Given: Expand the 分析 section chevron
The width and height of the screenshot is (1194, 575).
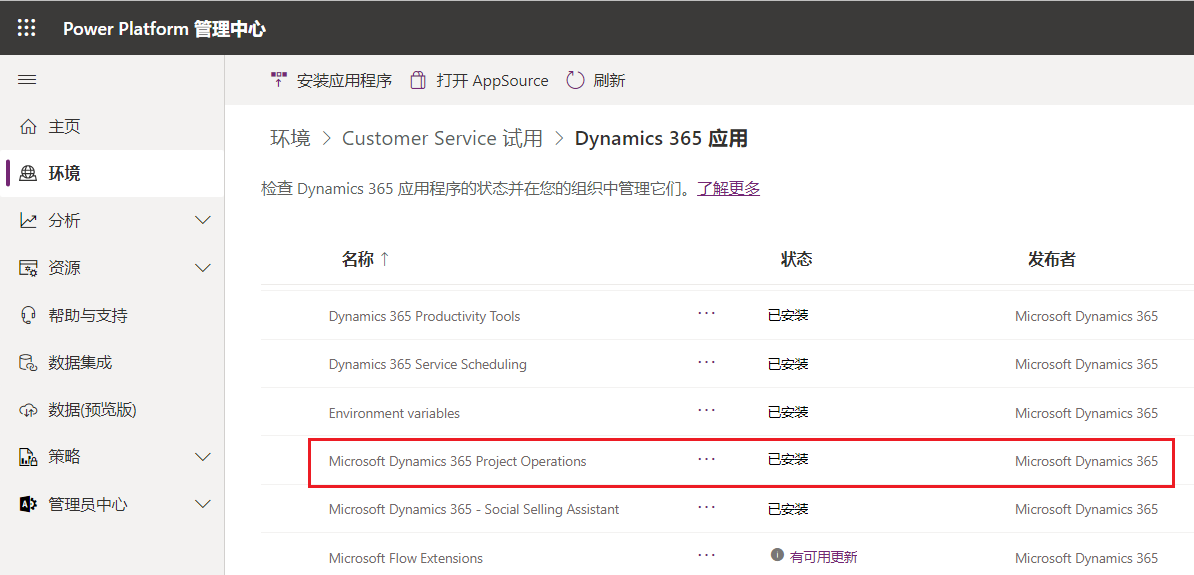Looking at the screenshot, I should point(203,221).
